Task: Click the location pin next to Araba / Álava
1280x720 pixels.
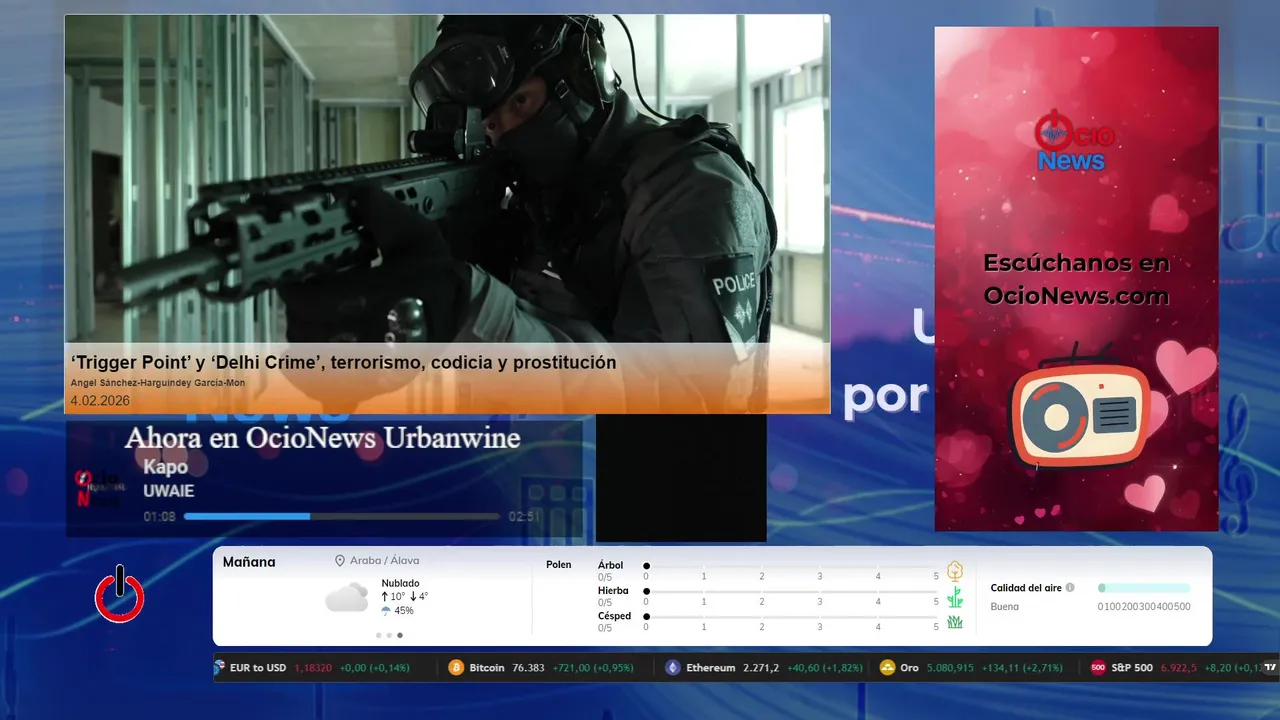Action: tap(340, 561)
